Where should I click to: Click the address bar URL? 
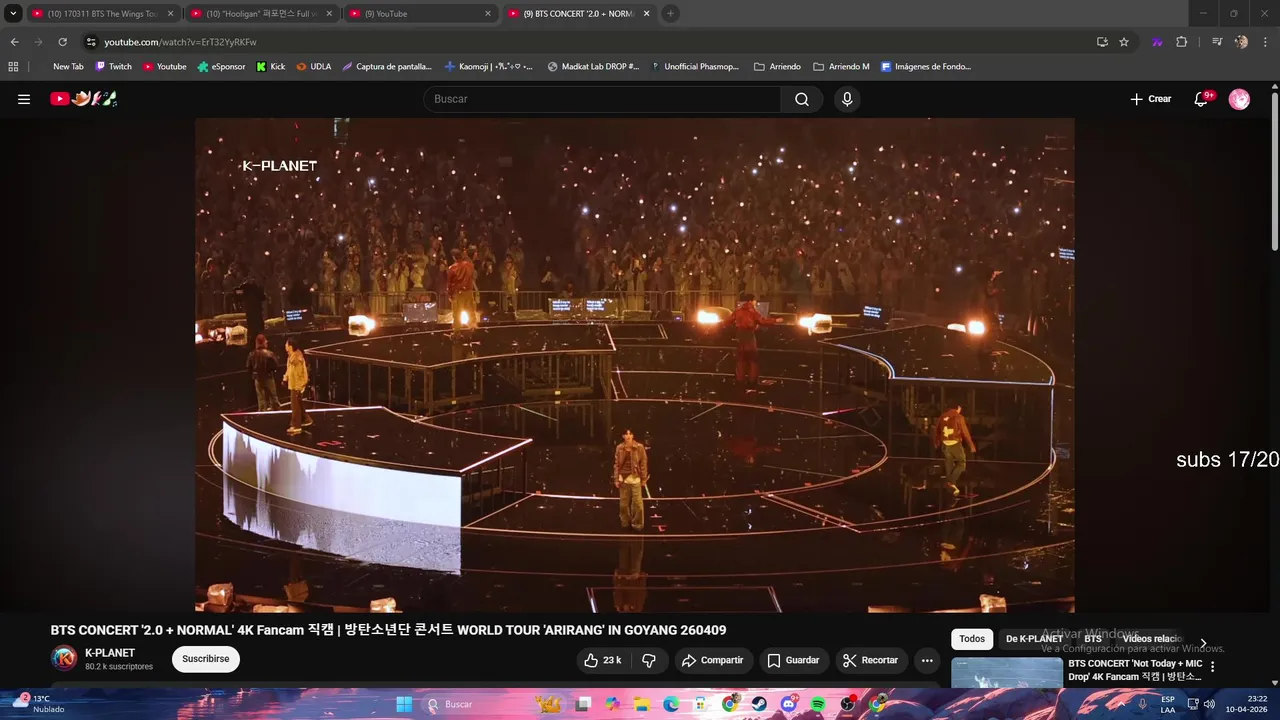(x=180, y=42)
